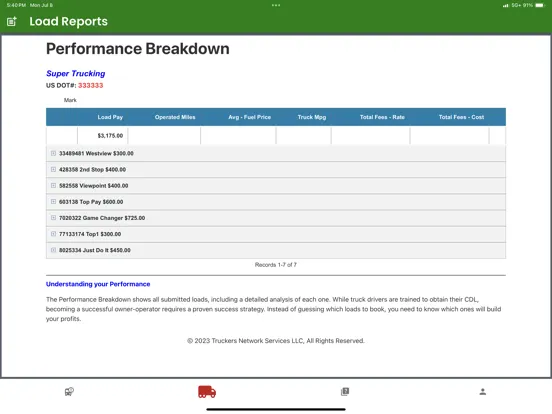Open the profile tab in the bottom bar
Viewport: 552px width, 414px height.
tap(483, 391)
